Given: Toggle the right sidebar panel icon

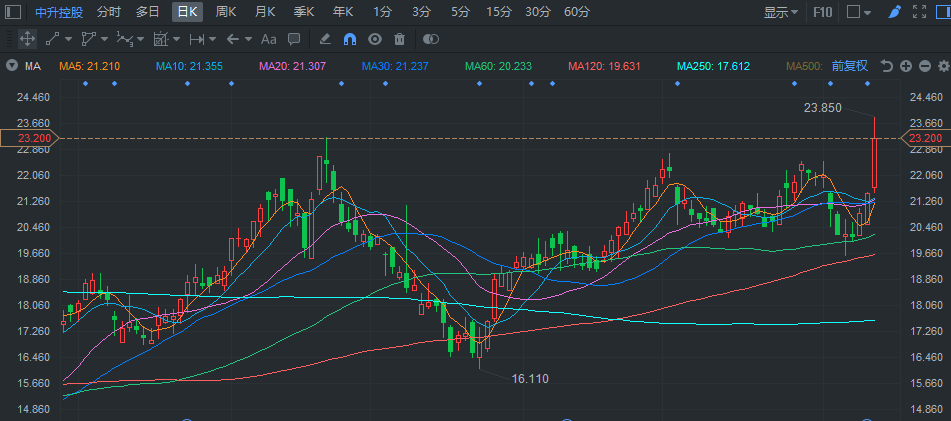Looking at the screenshot, I should [x=943, y=12].
